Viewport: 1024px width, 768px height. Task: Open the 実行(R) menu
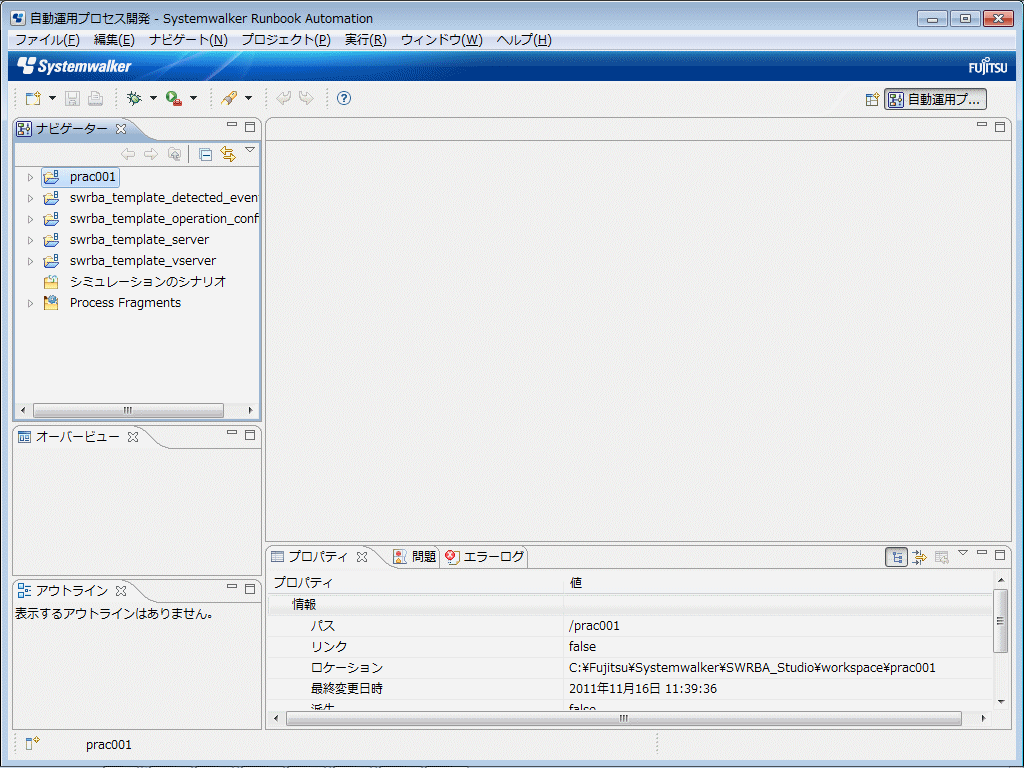[x=366, y=40]
